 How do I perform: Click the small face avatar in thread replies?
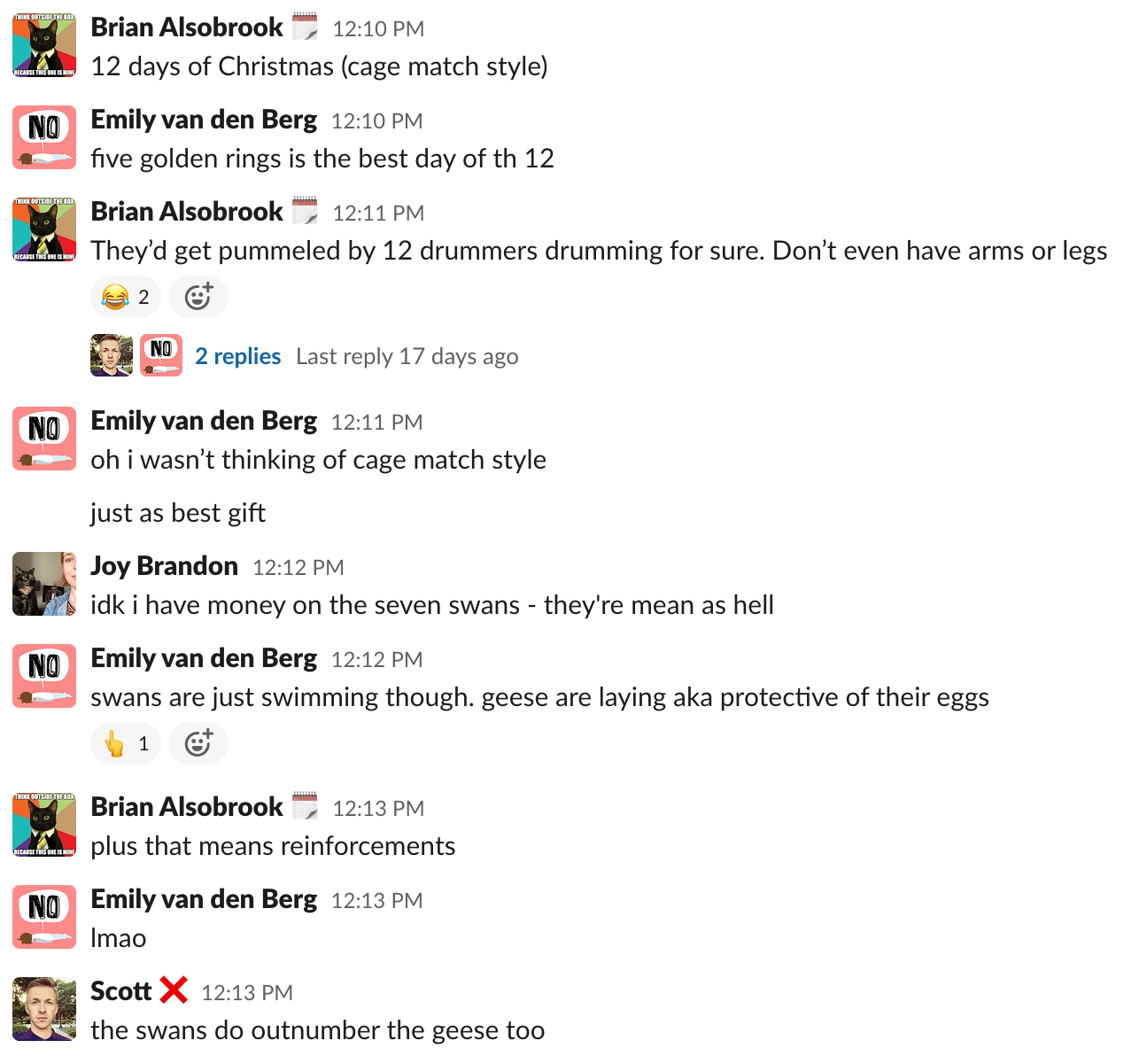coord(112,356)
